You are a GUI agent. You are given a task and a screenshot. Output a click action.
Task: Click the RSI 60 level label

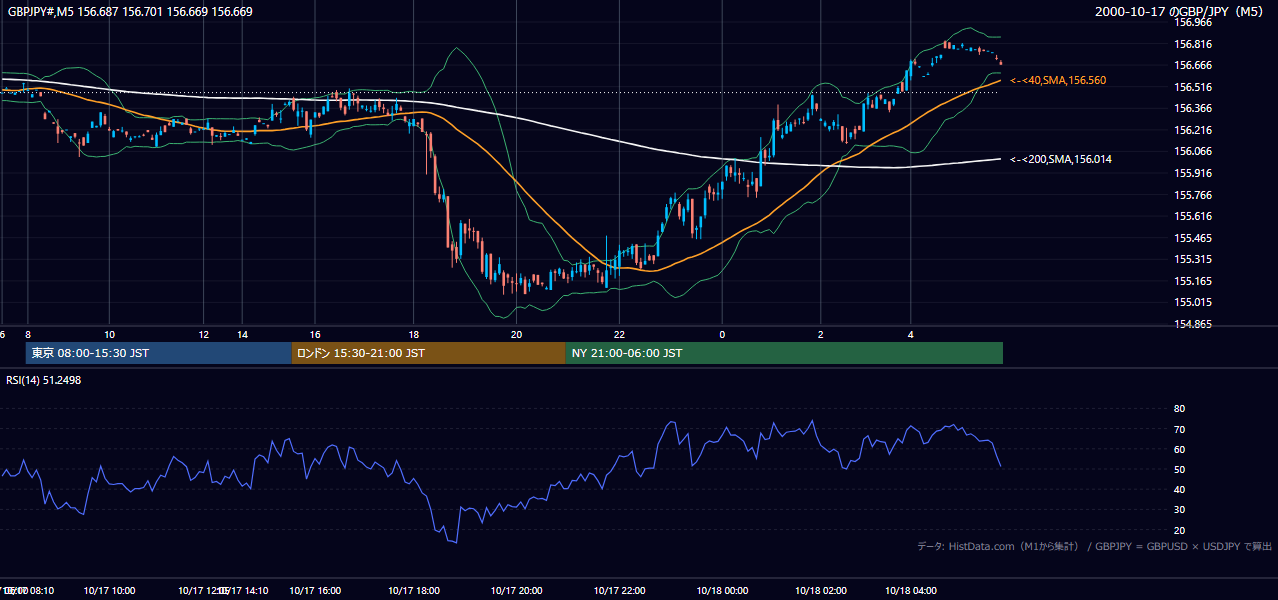pos(1179,449)
